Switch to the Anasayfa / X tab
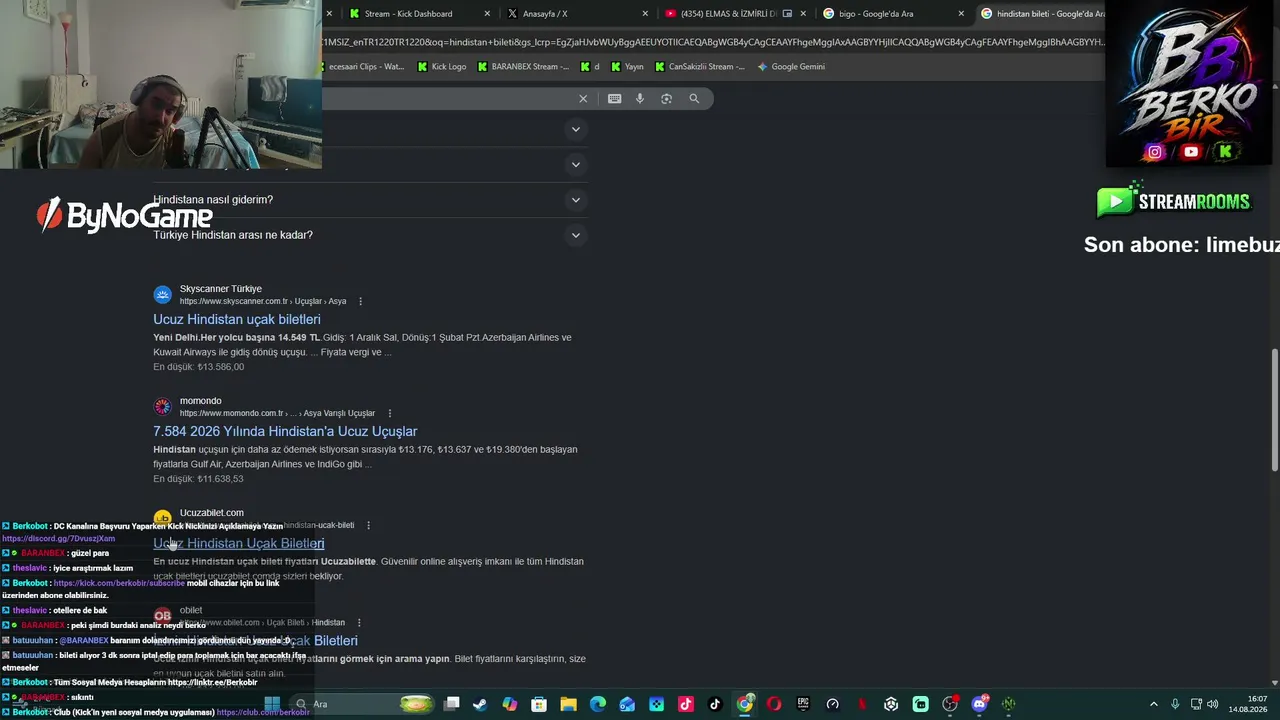Image resolution: width=1280 pixels, height=720 pixels. pyautogui.click(x=578, y=14)
